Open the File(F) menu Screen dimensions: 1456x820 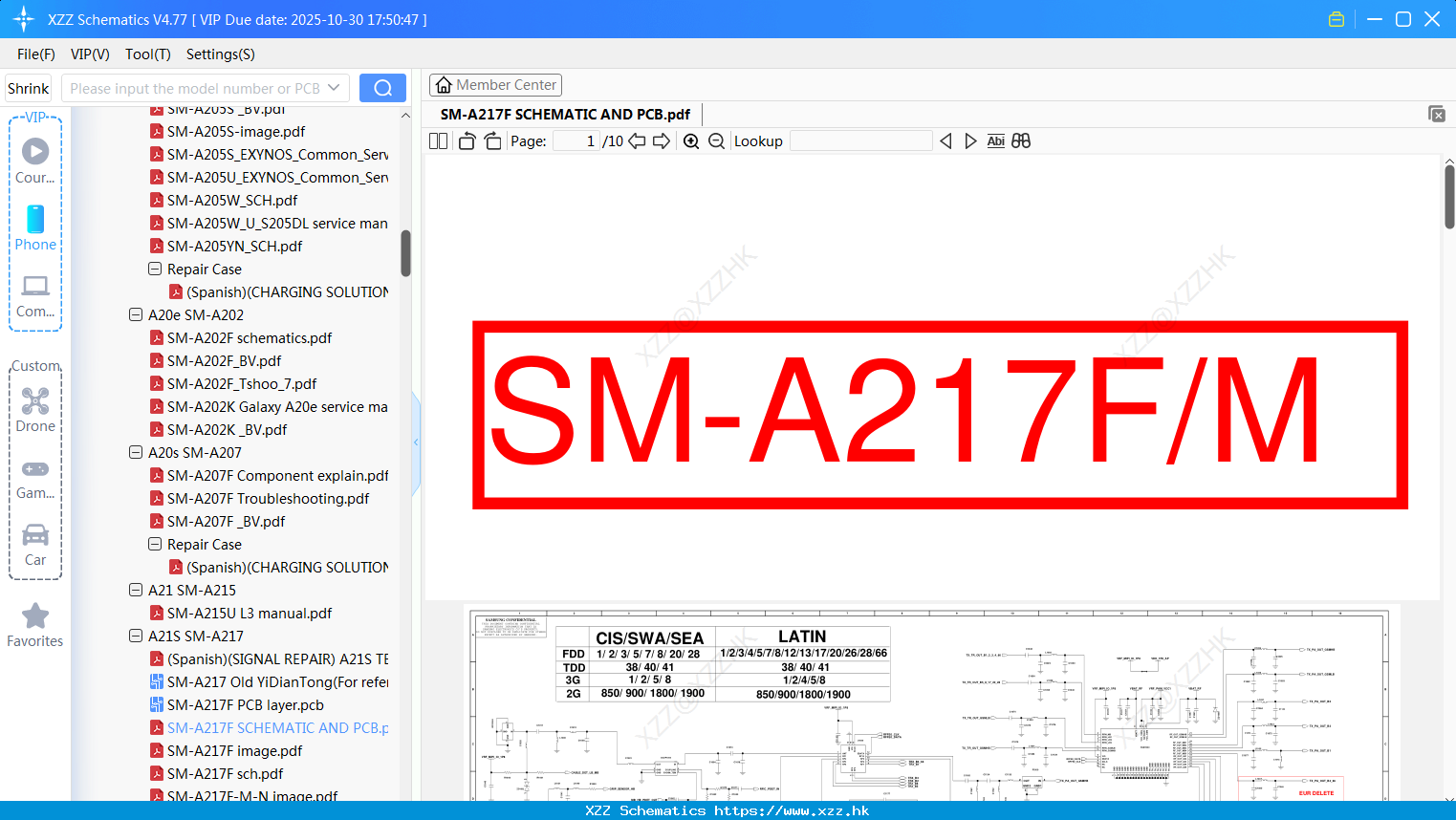pos(36,54)
